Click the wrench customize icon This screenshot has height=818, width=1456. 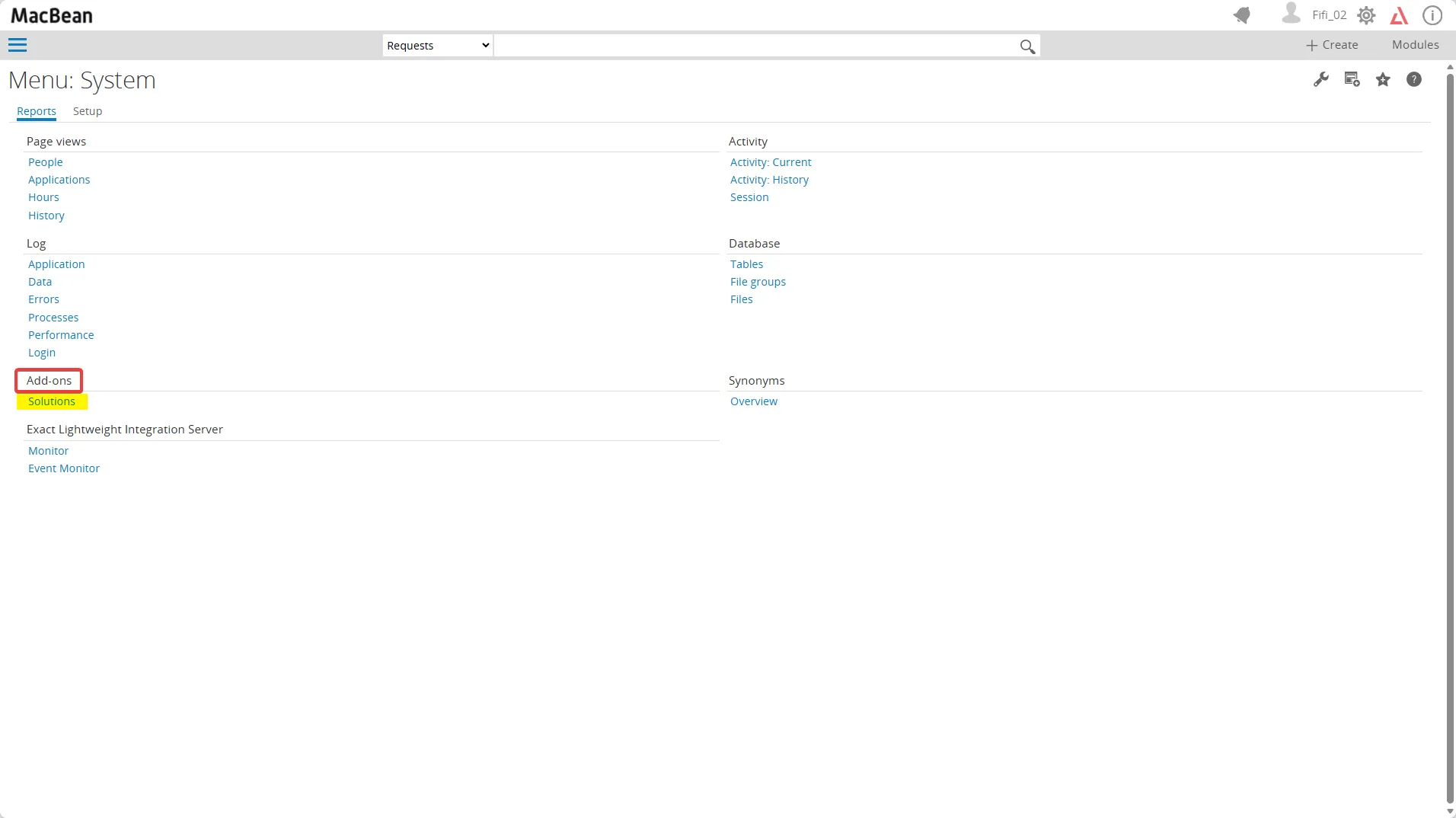(x=1321, y=79)
